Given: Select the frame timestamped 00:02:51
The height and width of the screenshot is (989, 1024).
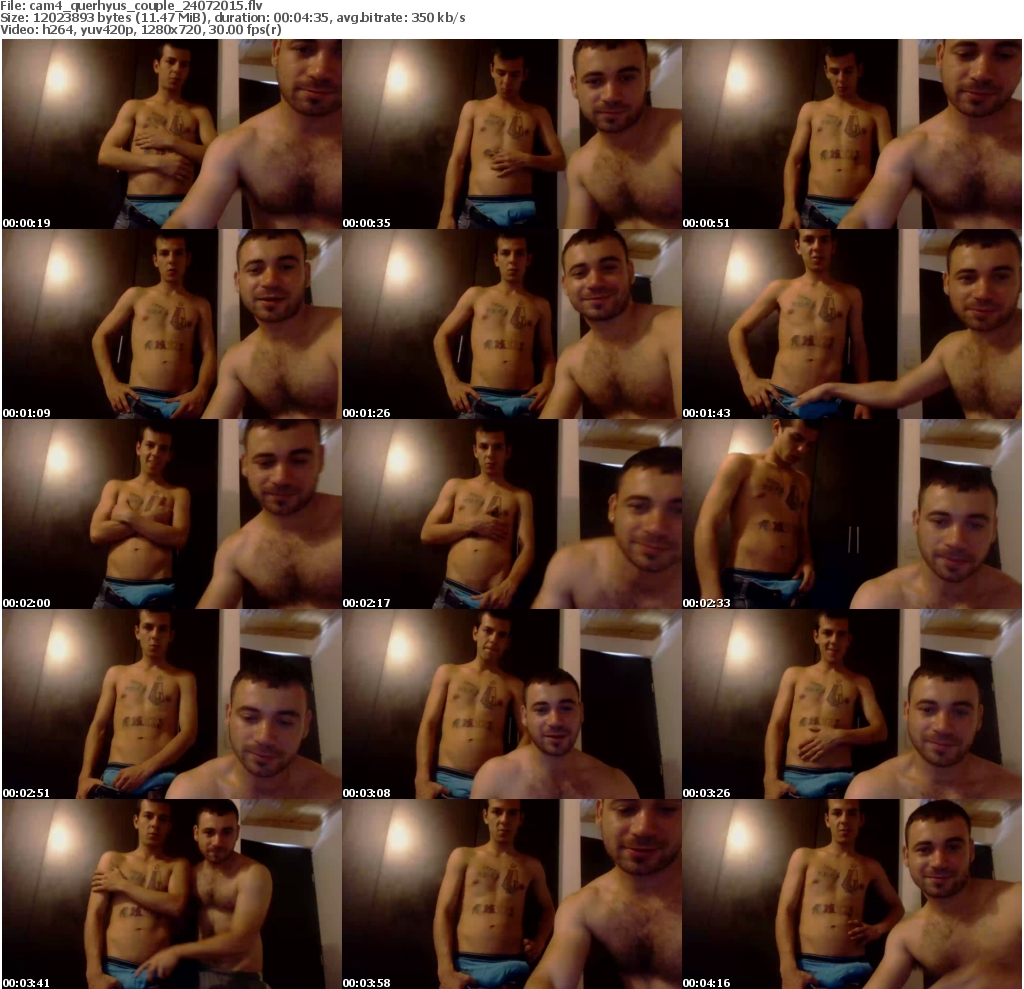Looking at the screenshot, I should click(x=172, y=704).
